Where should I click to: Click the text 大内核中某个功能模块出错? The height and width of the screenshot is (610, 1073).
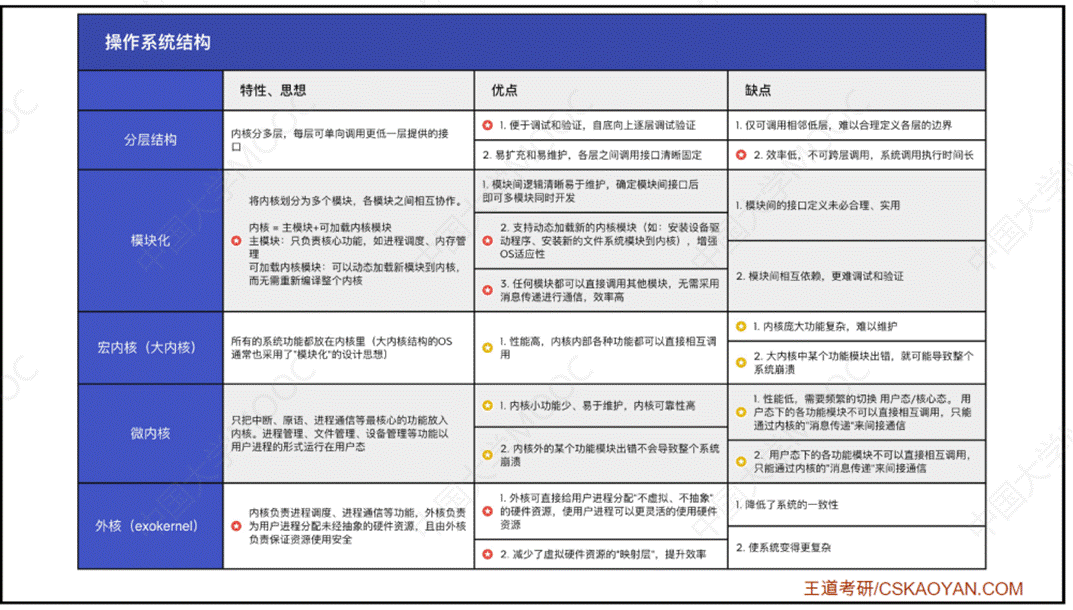(863, 363)
